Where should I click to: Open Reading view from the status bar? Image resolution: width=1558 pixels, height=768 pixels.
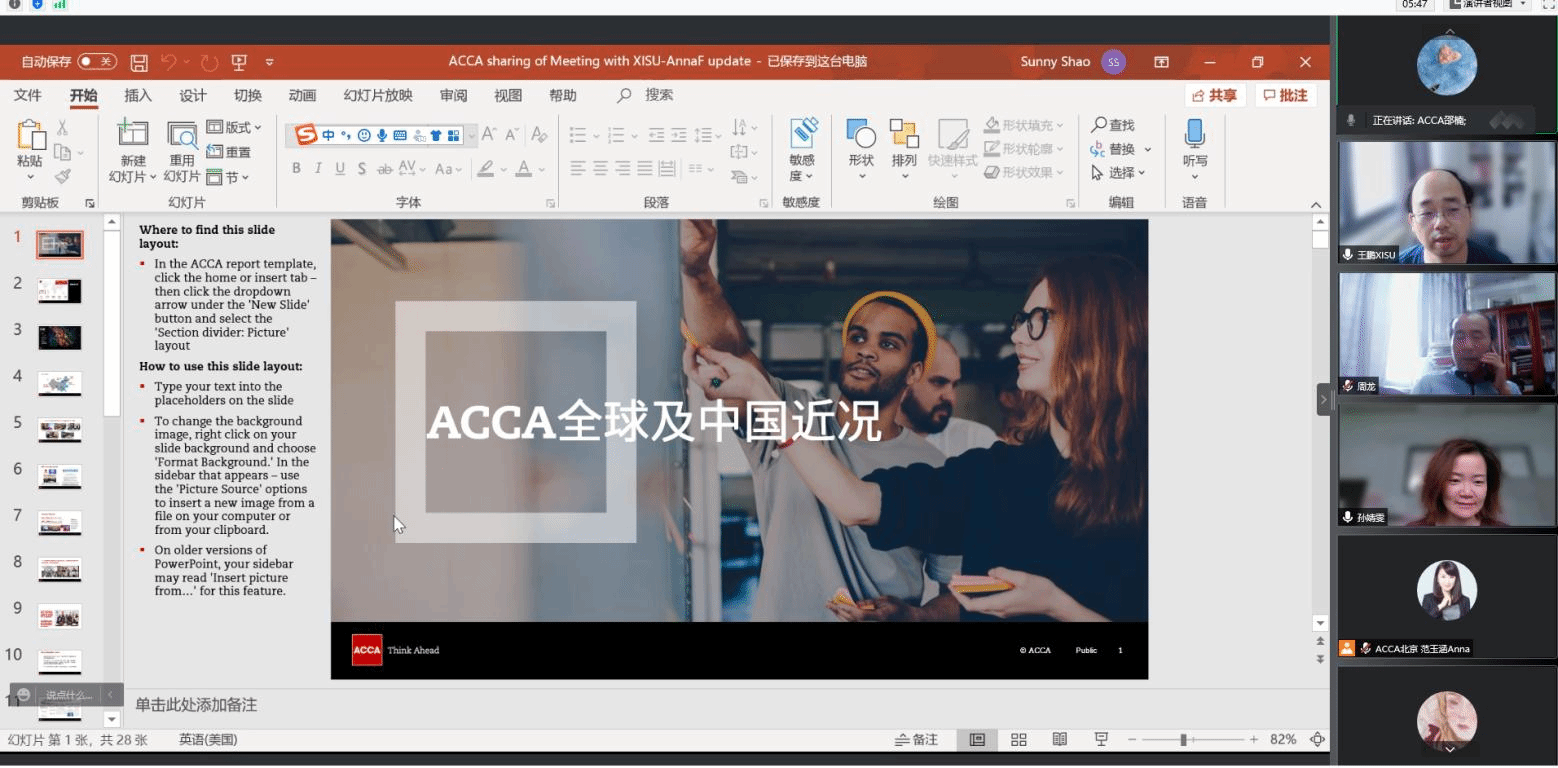(1060, 740)
